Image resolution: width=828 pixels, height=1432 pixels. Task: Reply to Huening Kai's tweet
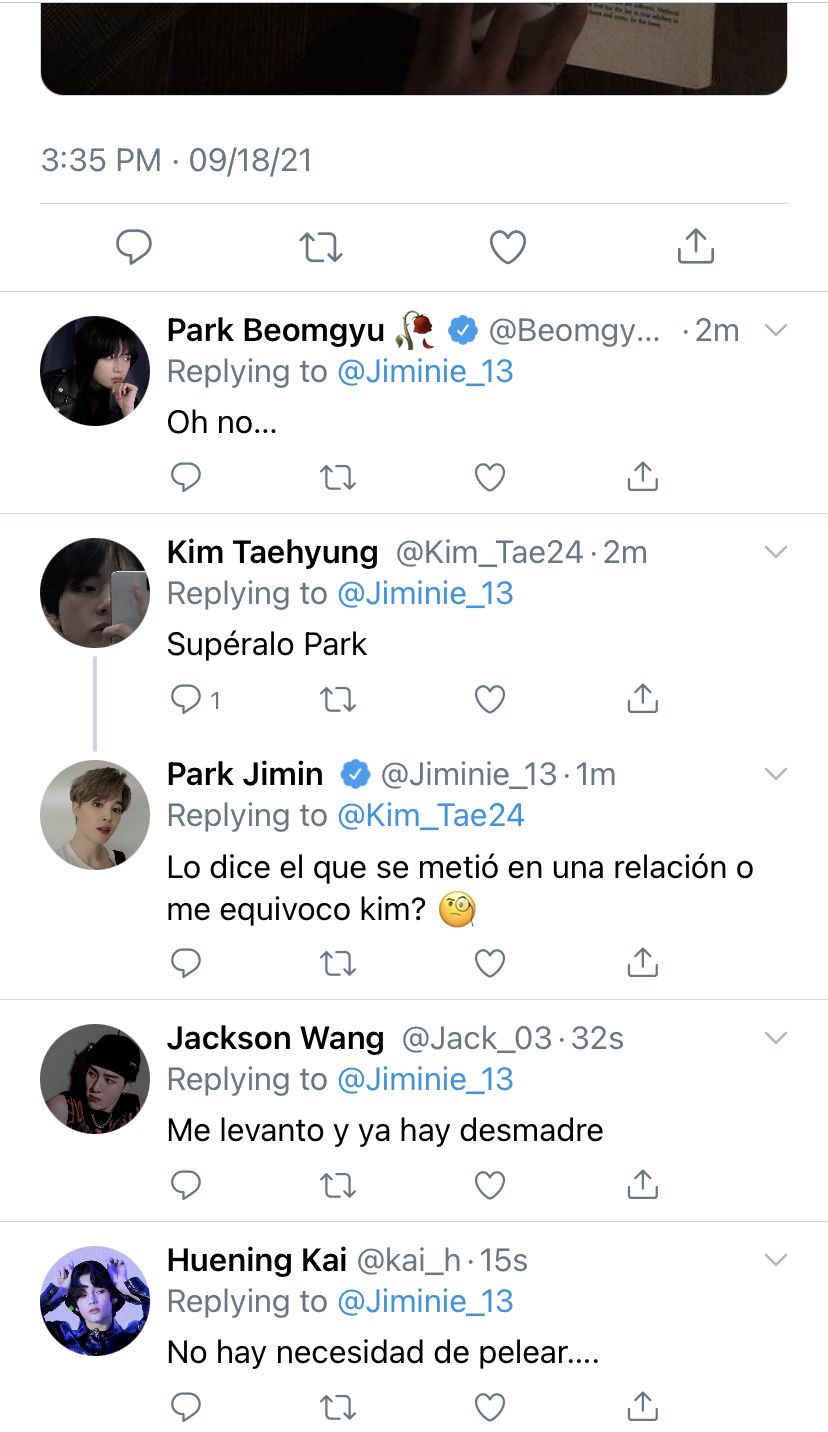tap(186, 1406)
